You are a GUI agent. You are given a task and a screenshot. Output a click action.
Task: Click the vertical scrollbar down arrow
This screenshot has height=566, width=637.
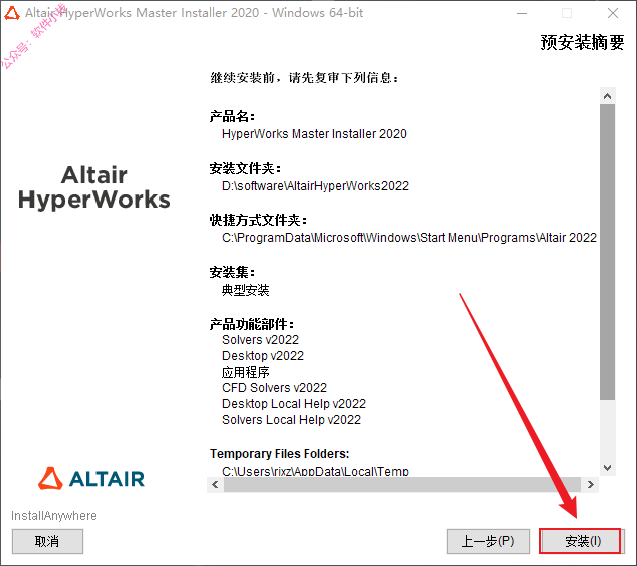607,468
